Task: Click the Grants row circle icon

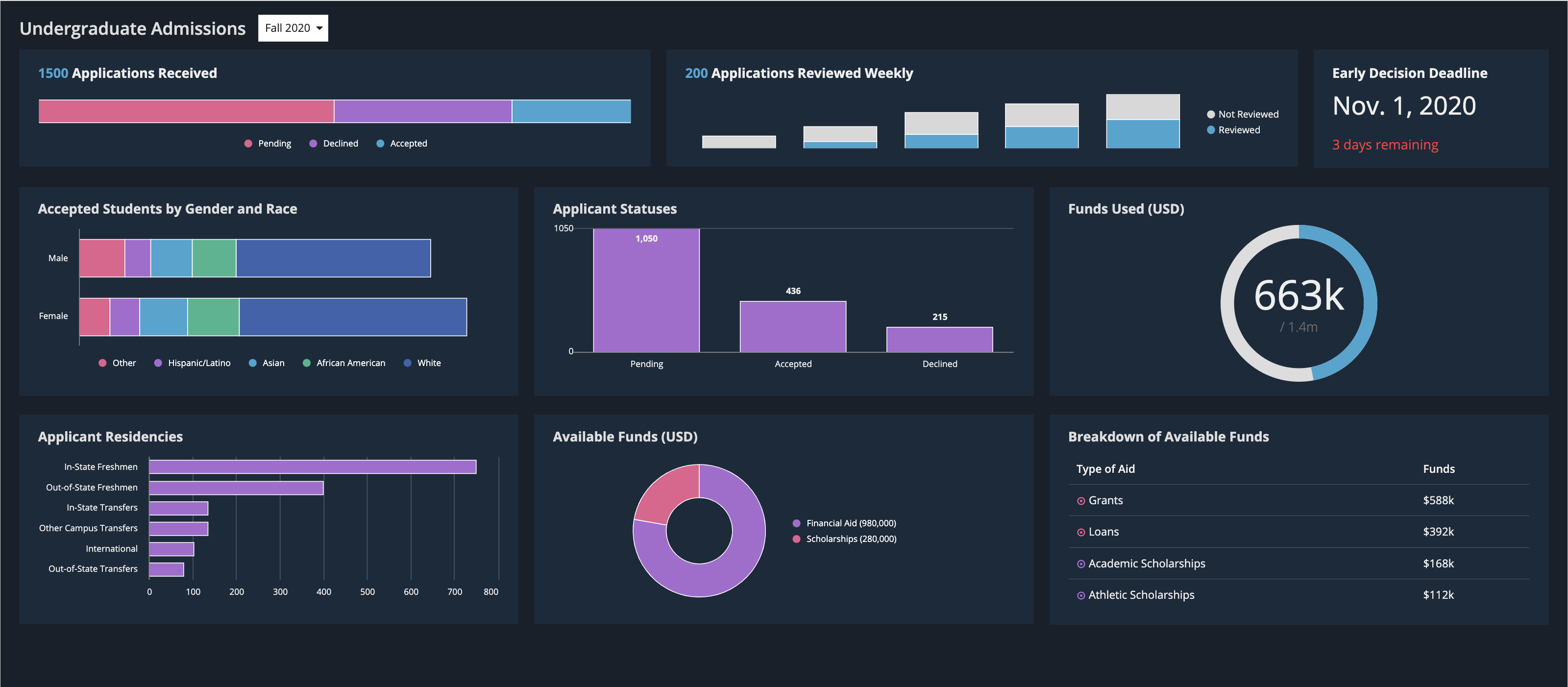Action: (1081, 501)
